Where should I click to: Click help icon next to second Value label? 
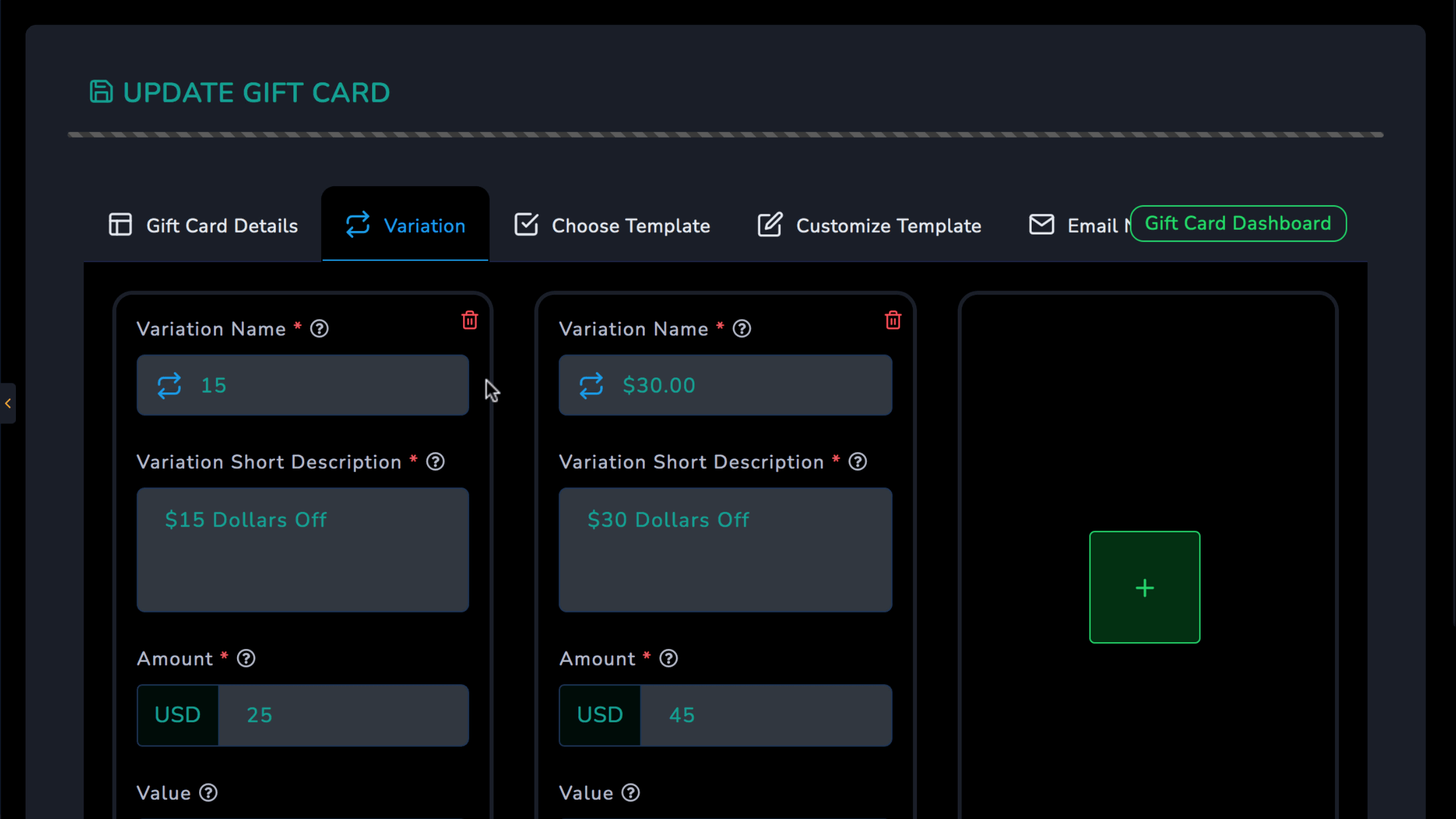coord(630,793)
